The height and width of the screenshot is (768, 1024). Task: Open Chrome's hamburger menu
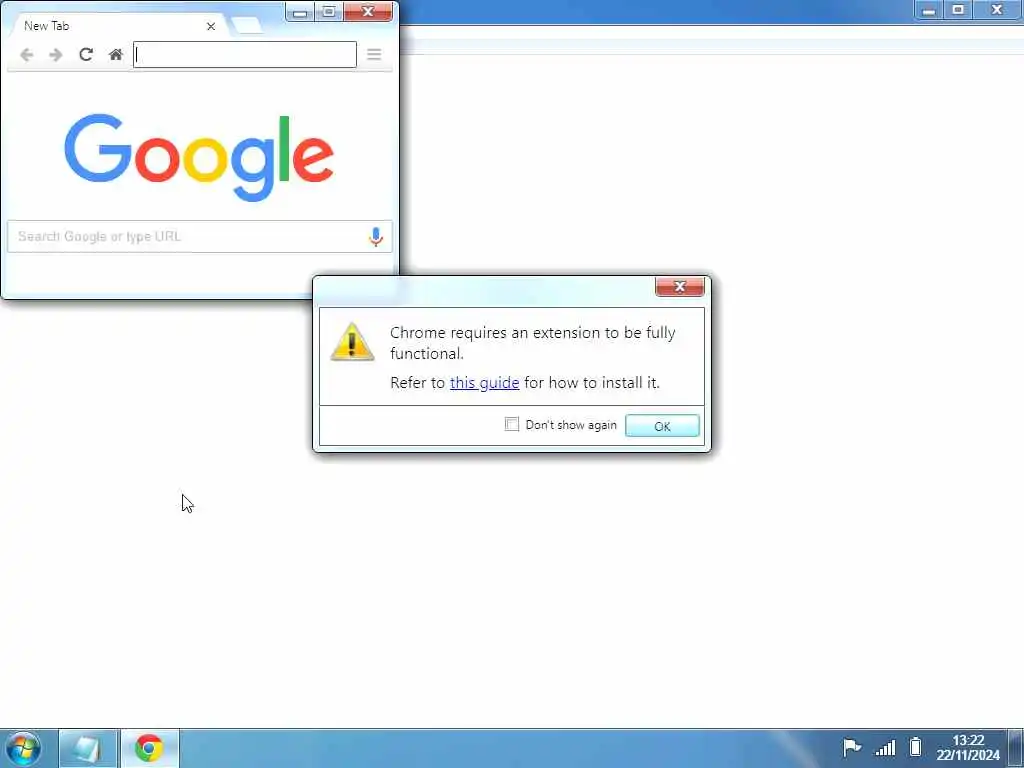(x=374, y=54)
